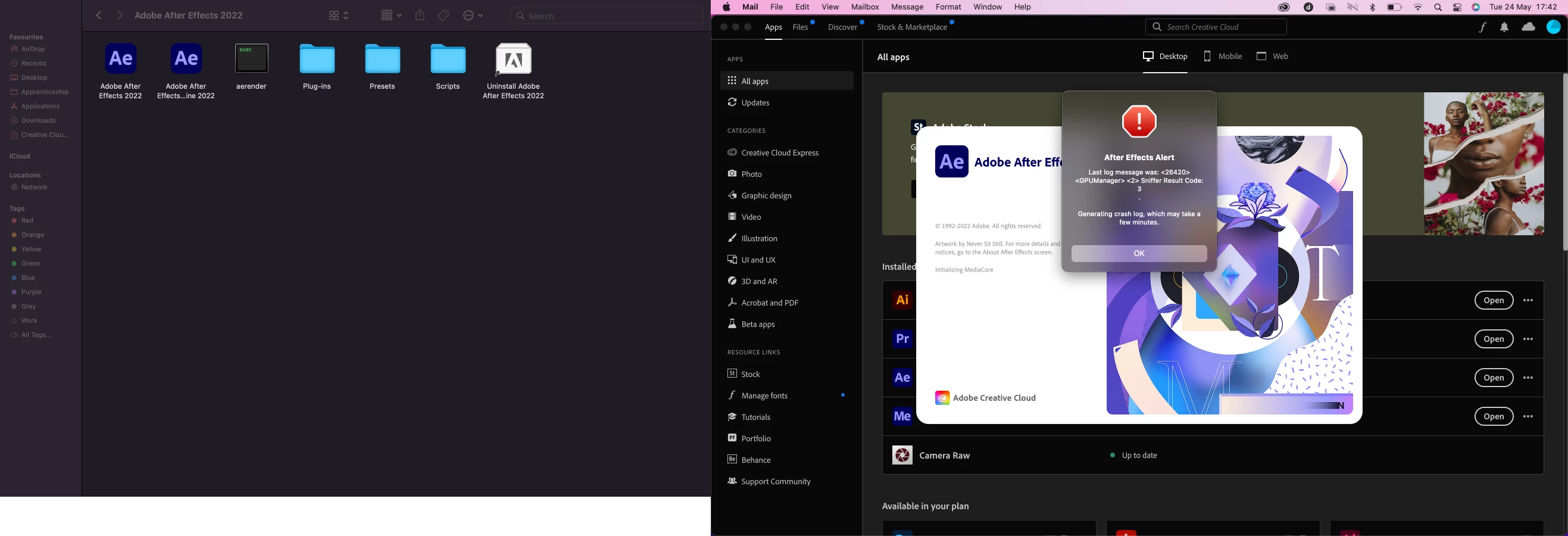The width and height of the screenshot is (1568, 536).
Task: Switch to the Files tab in Creative Cloud
Action: 801,27
